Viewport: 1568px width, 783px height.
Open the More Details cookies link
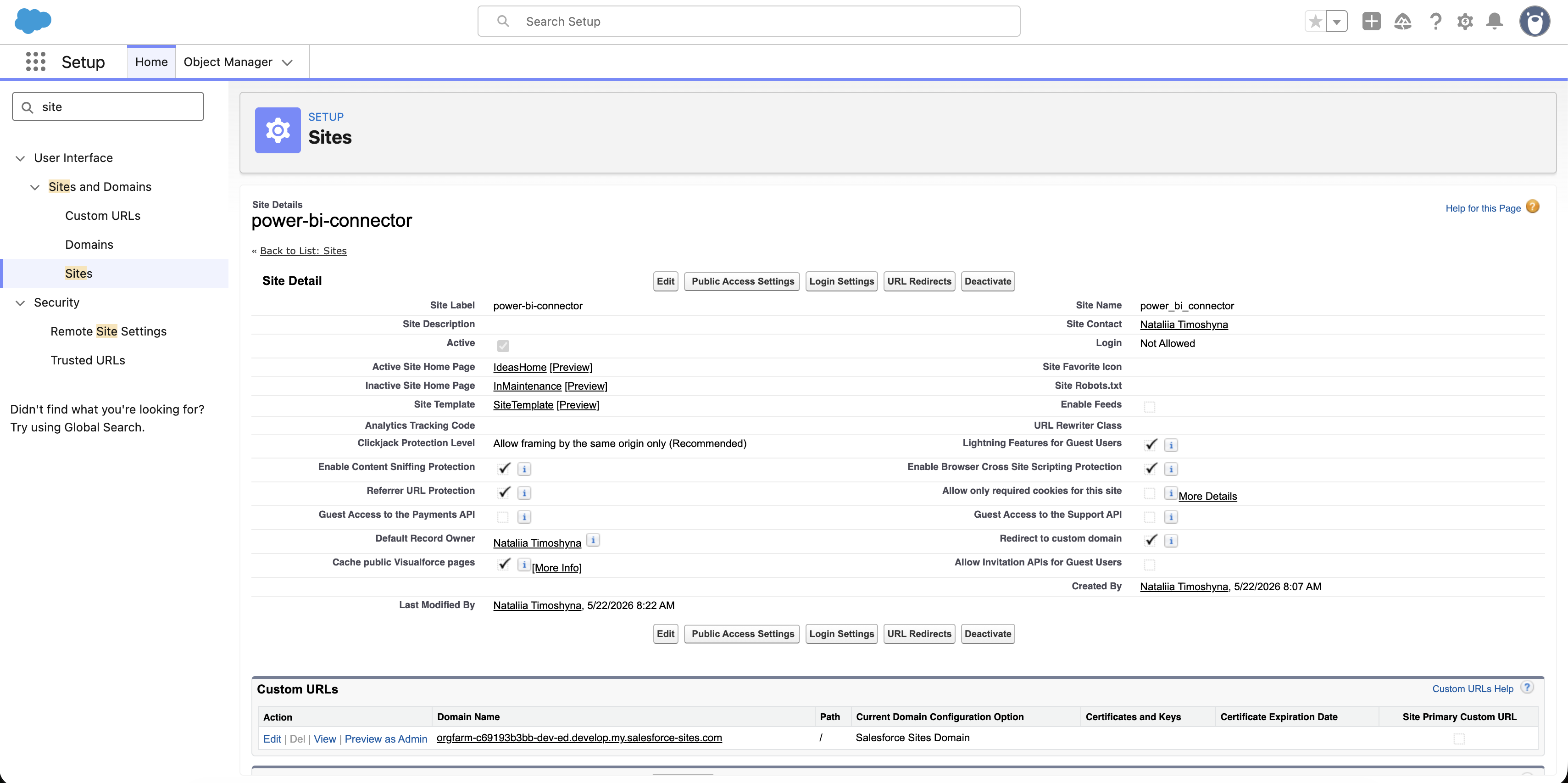[1207, 496]
